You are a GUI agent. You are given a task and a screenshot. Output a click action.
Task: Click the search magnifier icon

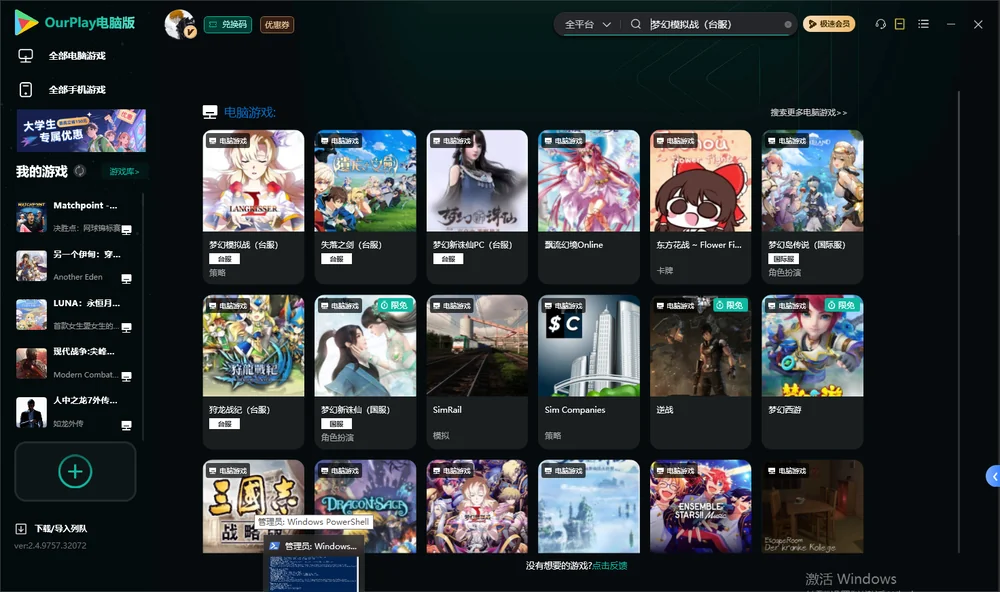(635, 24)
